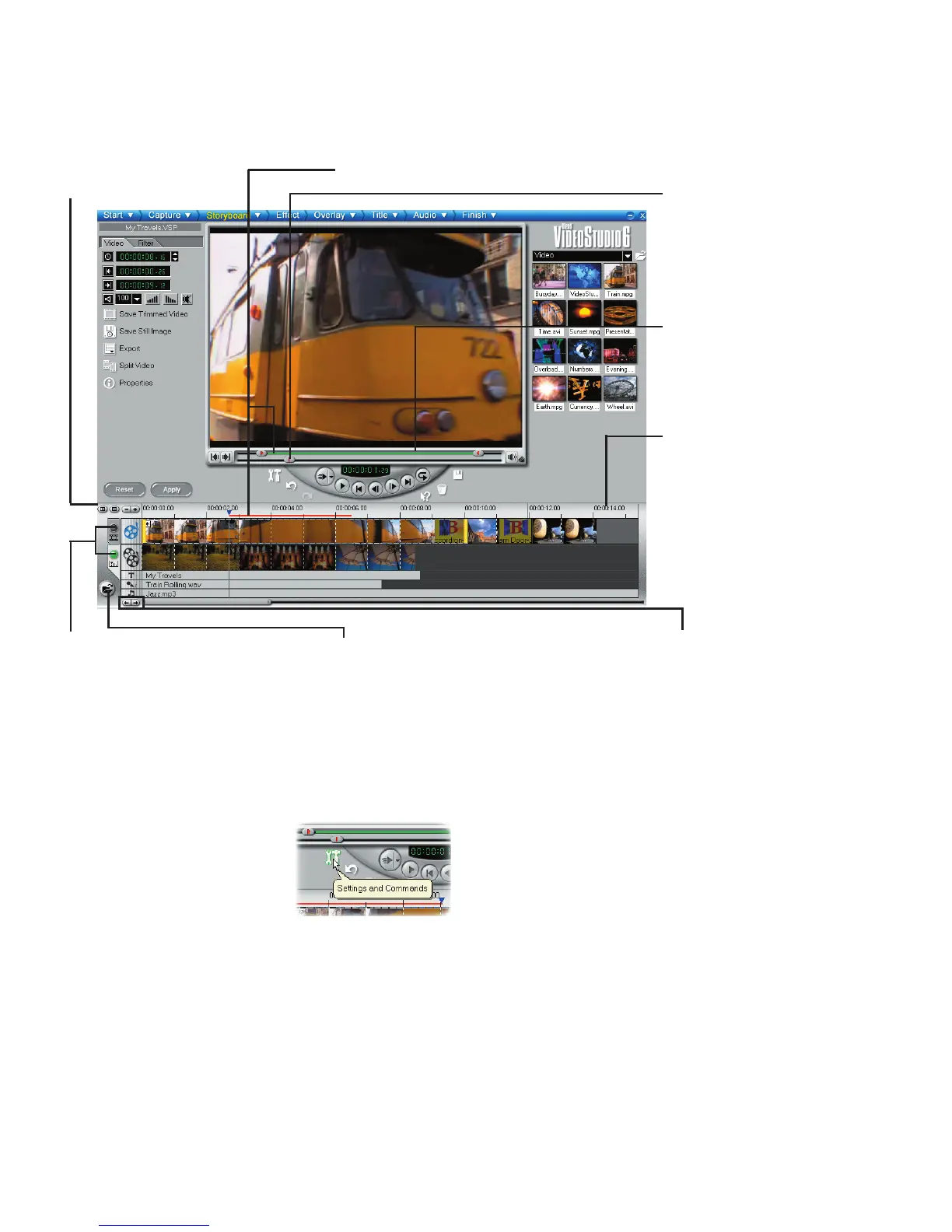Click the undo arrow near playback controls
This screenshot has height=1232, width=952.
[x=292, y=485]
